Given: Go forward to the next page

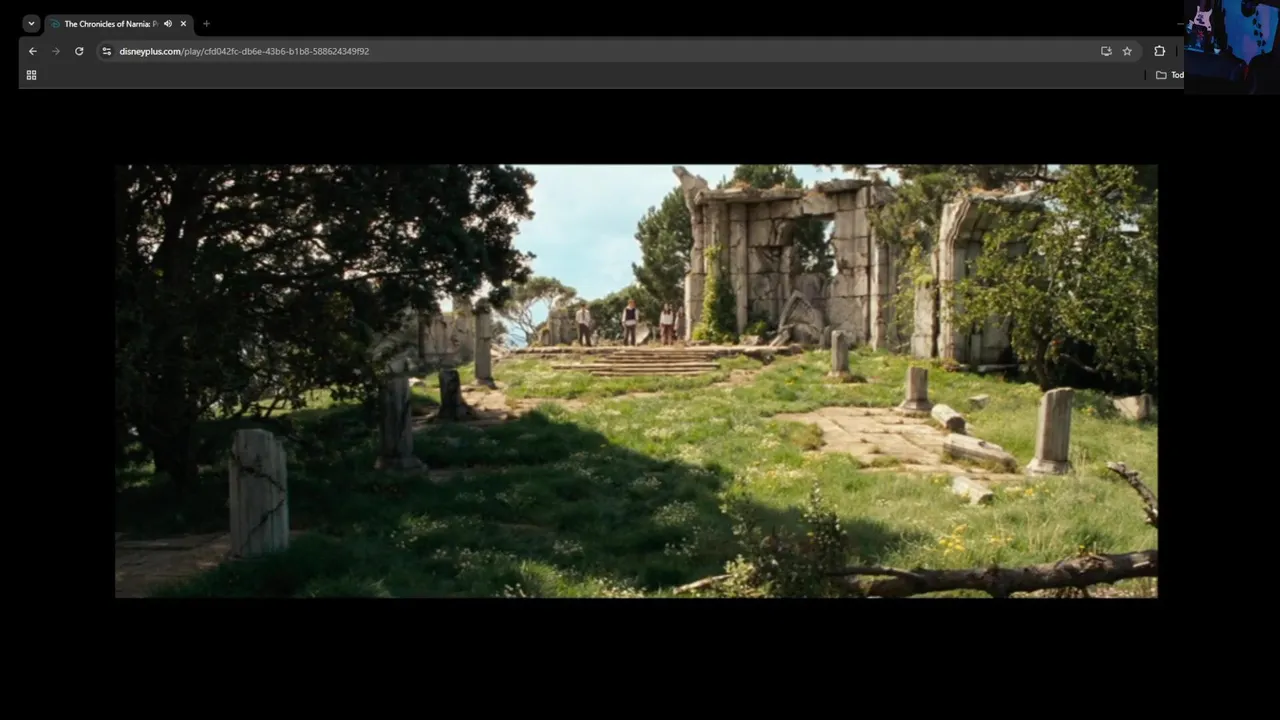Looking at the screenshot, I should [56, 51].
